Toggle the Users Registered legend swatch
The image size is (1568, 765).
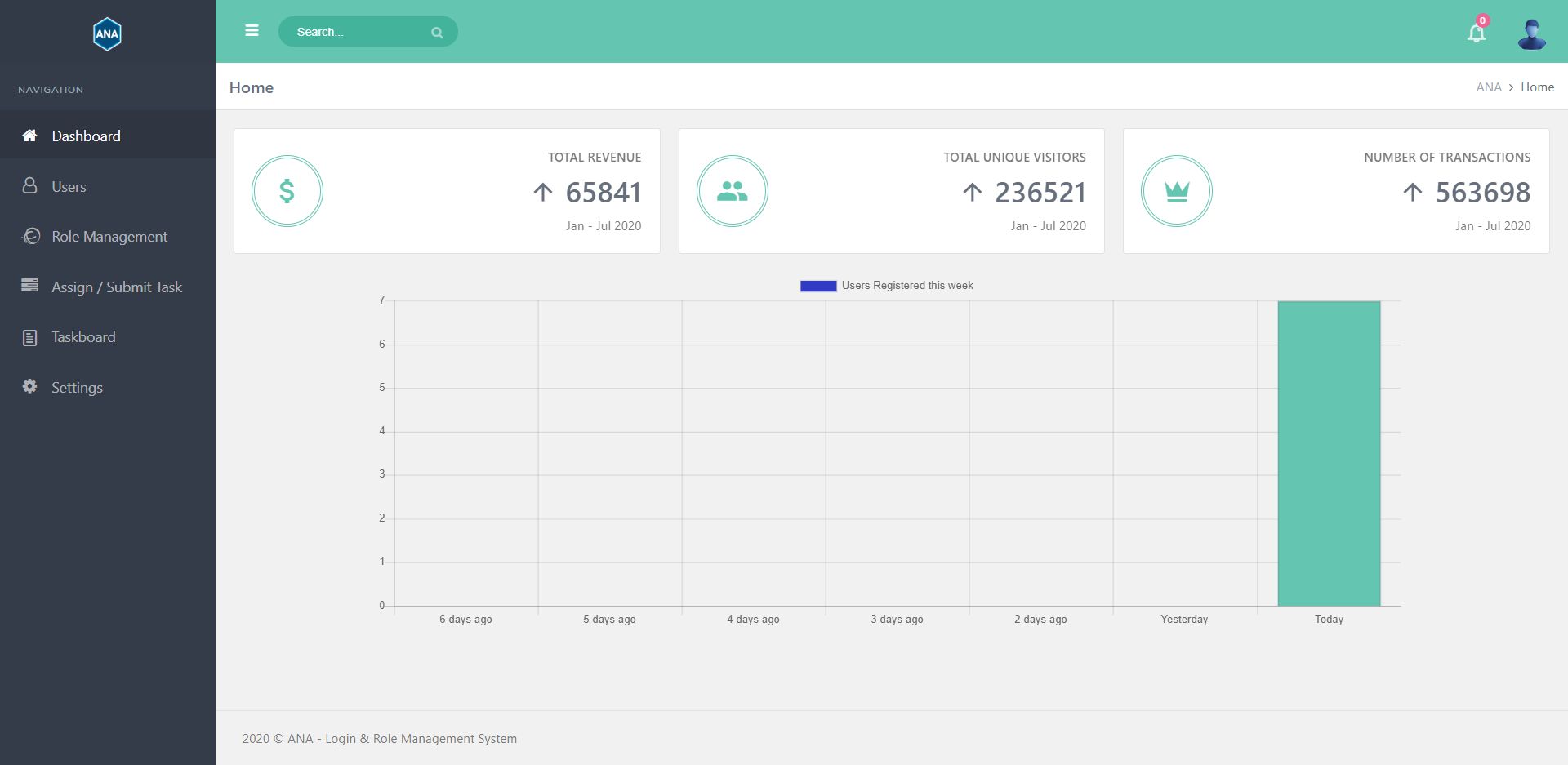click(817, 286)
